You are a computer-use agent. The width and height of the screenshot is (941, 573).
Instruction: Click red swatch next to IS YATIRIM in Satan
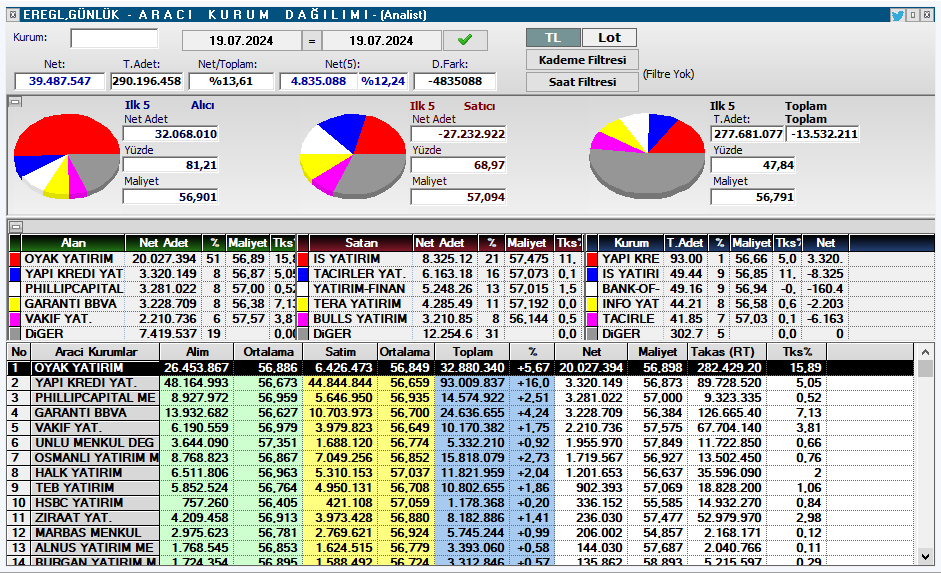(303, 259)
